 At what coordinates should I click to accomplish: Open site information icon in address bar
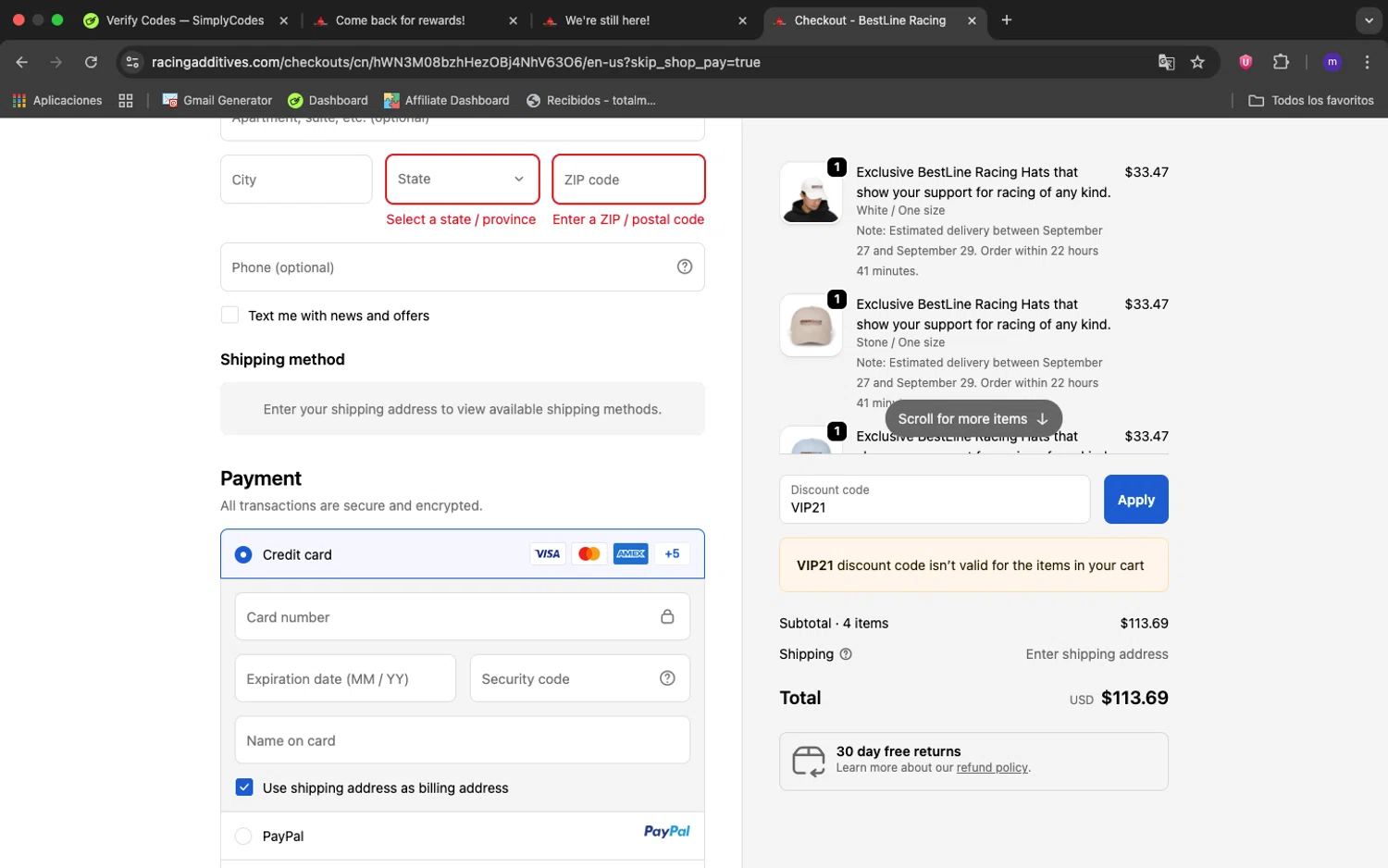pos(132,62)
